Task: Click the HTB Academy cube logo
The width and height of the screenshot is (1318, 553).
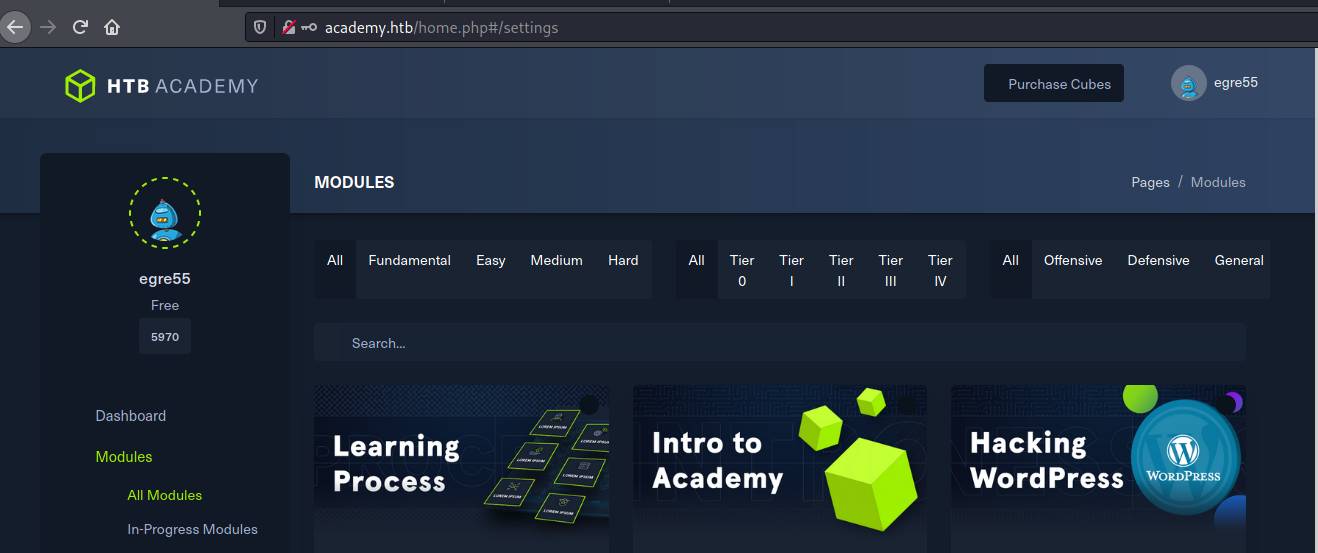Action: coord(80,86)
